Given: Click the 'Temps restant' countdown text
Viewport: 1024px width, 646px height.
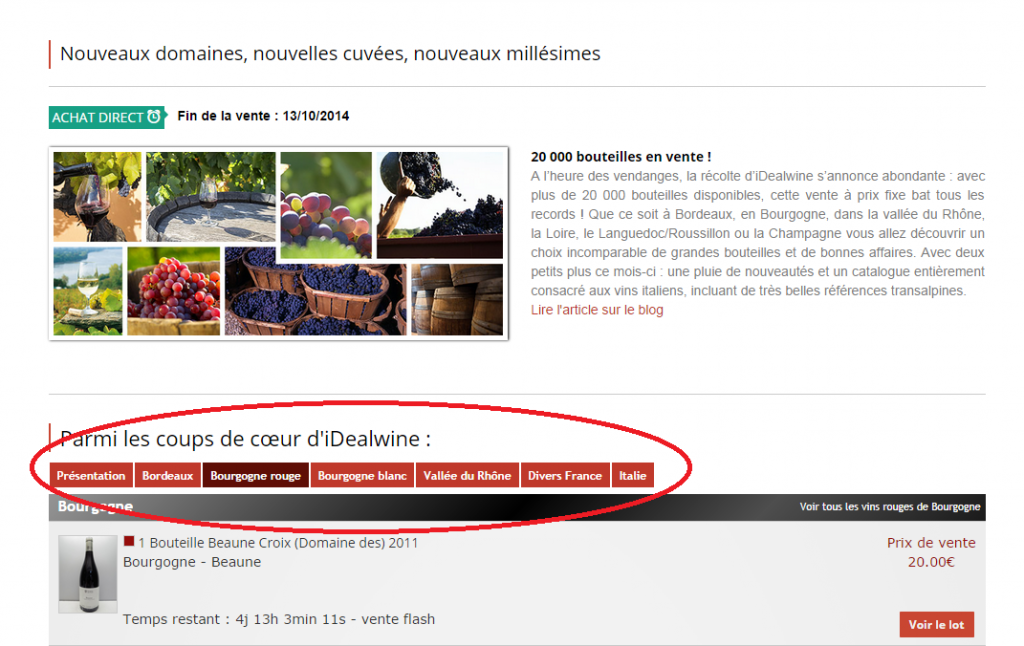Looking at the screenshot, I should (279, 619).
